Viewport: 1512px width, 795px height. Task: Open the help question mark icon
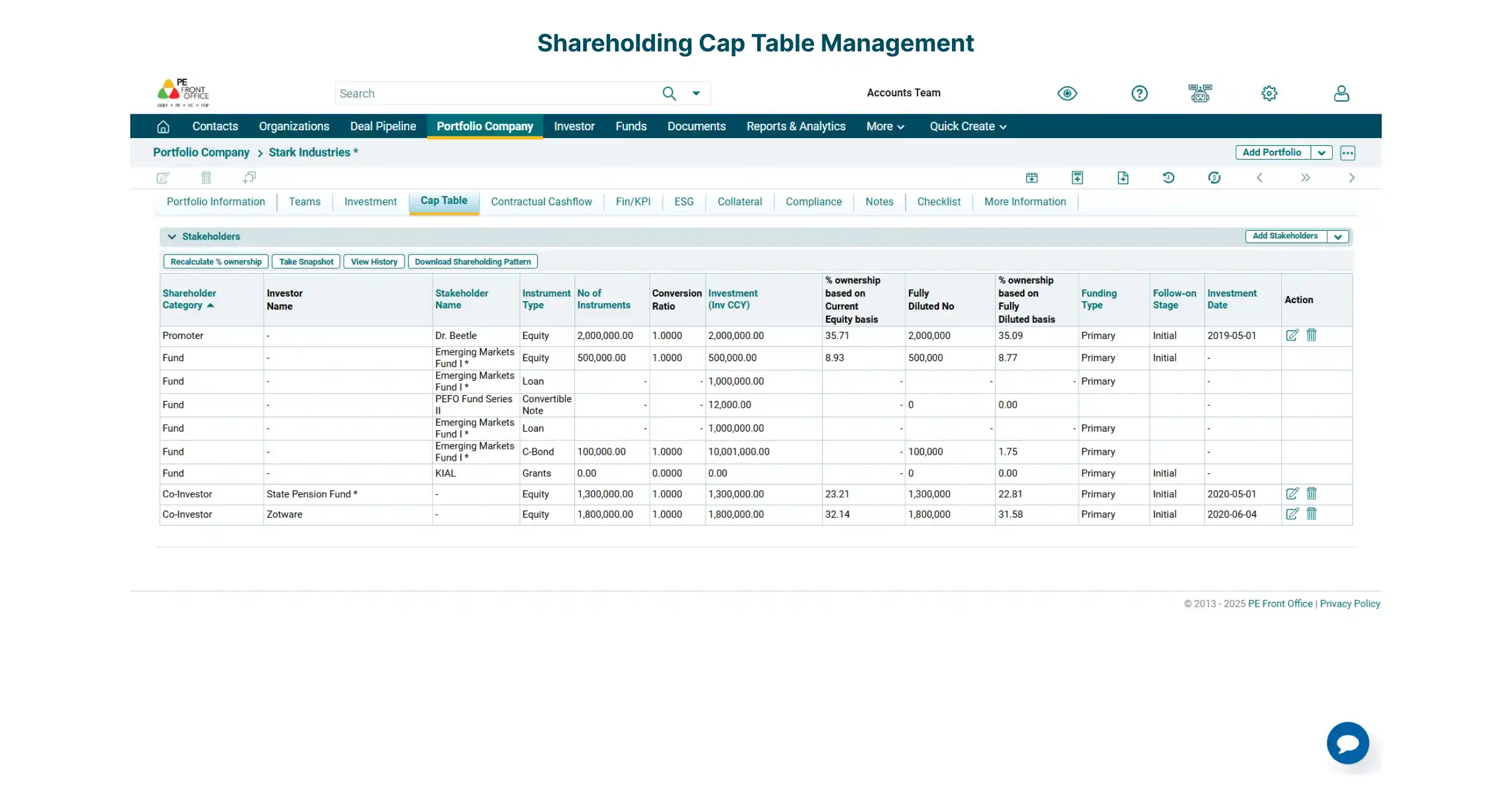tap(1139, 93)
